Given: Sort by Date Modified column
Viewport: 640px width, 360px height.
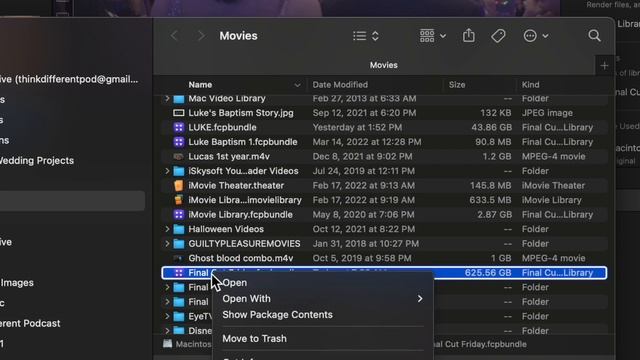Looking at the screenshot, I should 340,85.
